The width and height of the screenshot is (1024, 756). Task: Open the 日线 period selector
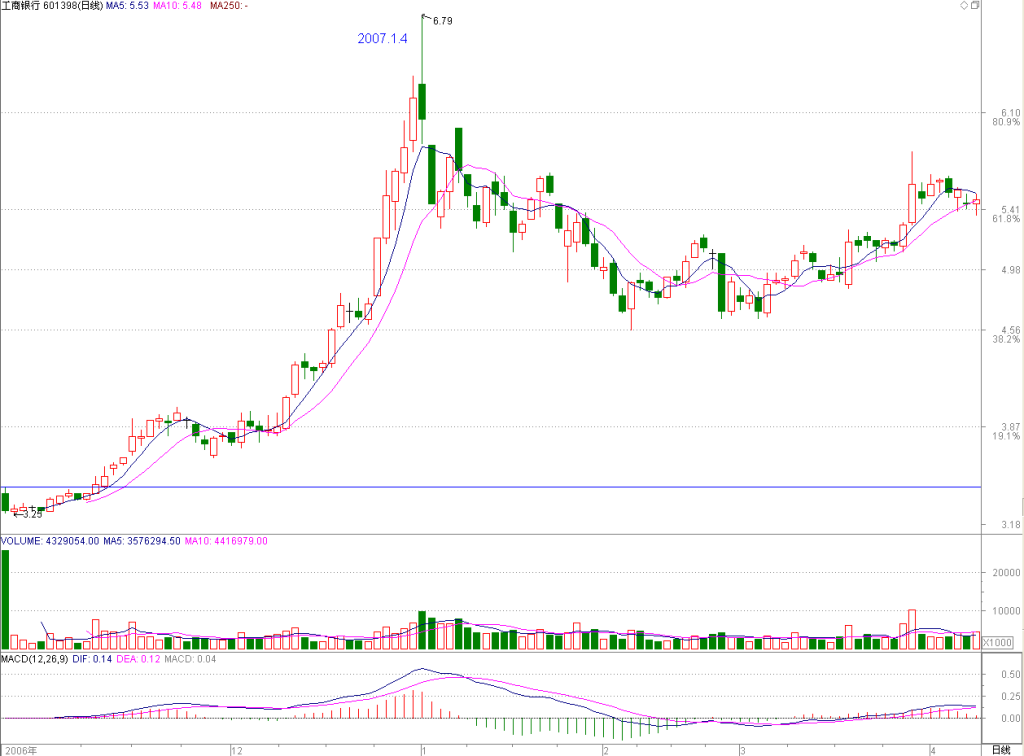coord(1001,750)
